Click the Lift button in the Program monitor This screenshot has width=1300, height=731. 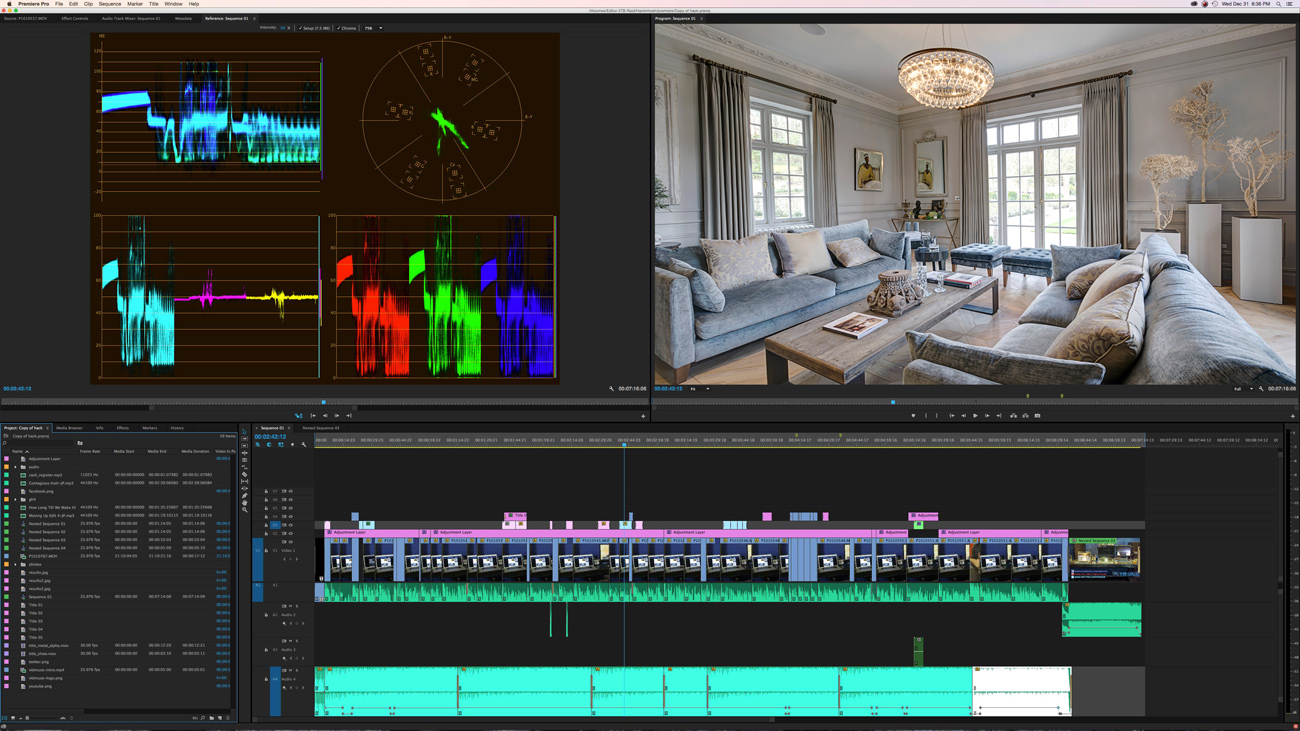click(x=1013, y=415)
